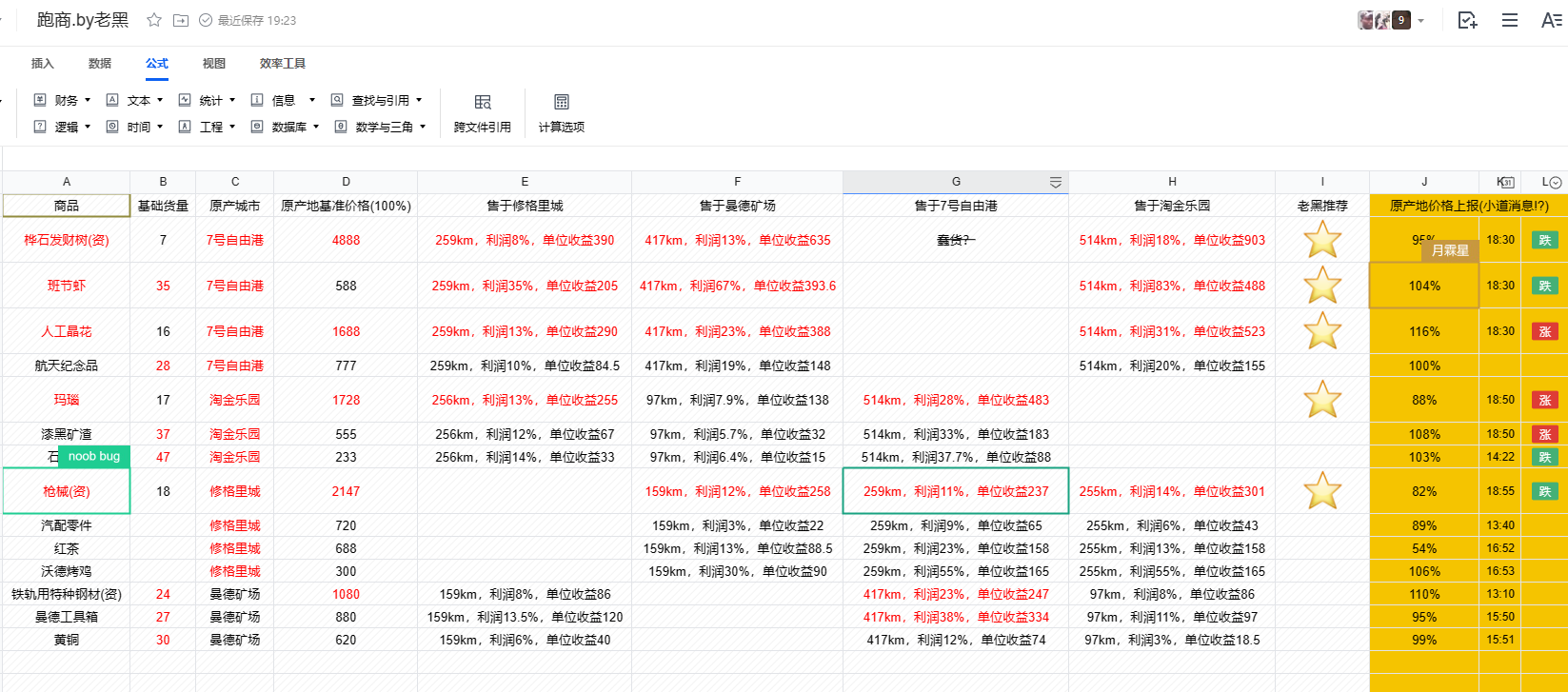Screen dimensions: 1568x692
Task: Click the save status checkmark icon
Action: 206,20
